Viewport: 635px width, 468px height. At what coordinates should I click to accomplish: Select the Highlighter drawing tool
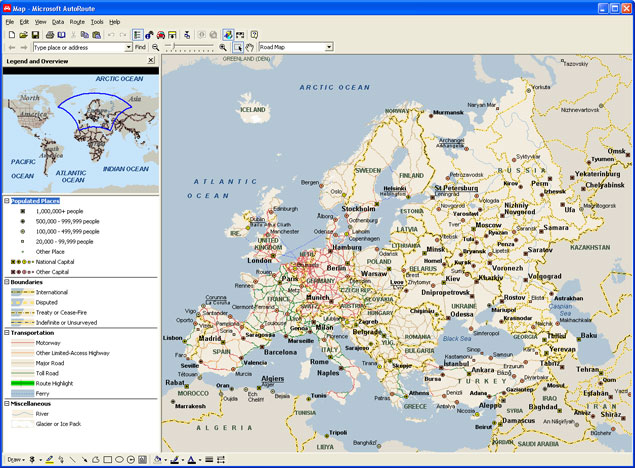tap(49, 459)
